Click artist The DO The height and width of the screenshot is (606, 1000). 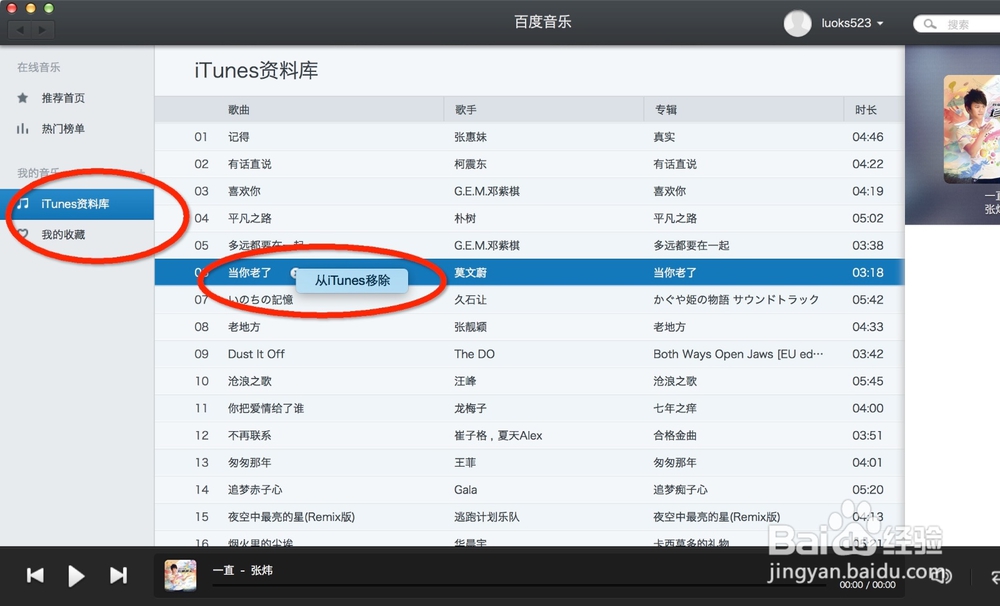pyautogui.click(x=474, y=354)
